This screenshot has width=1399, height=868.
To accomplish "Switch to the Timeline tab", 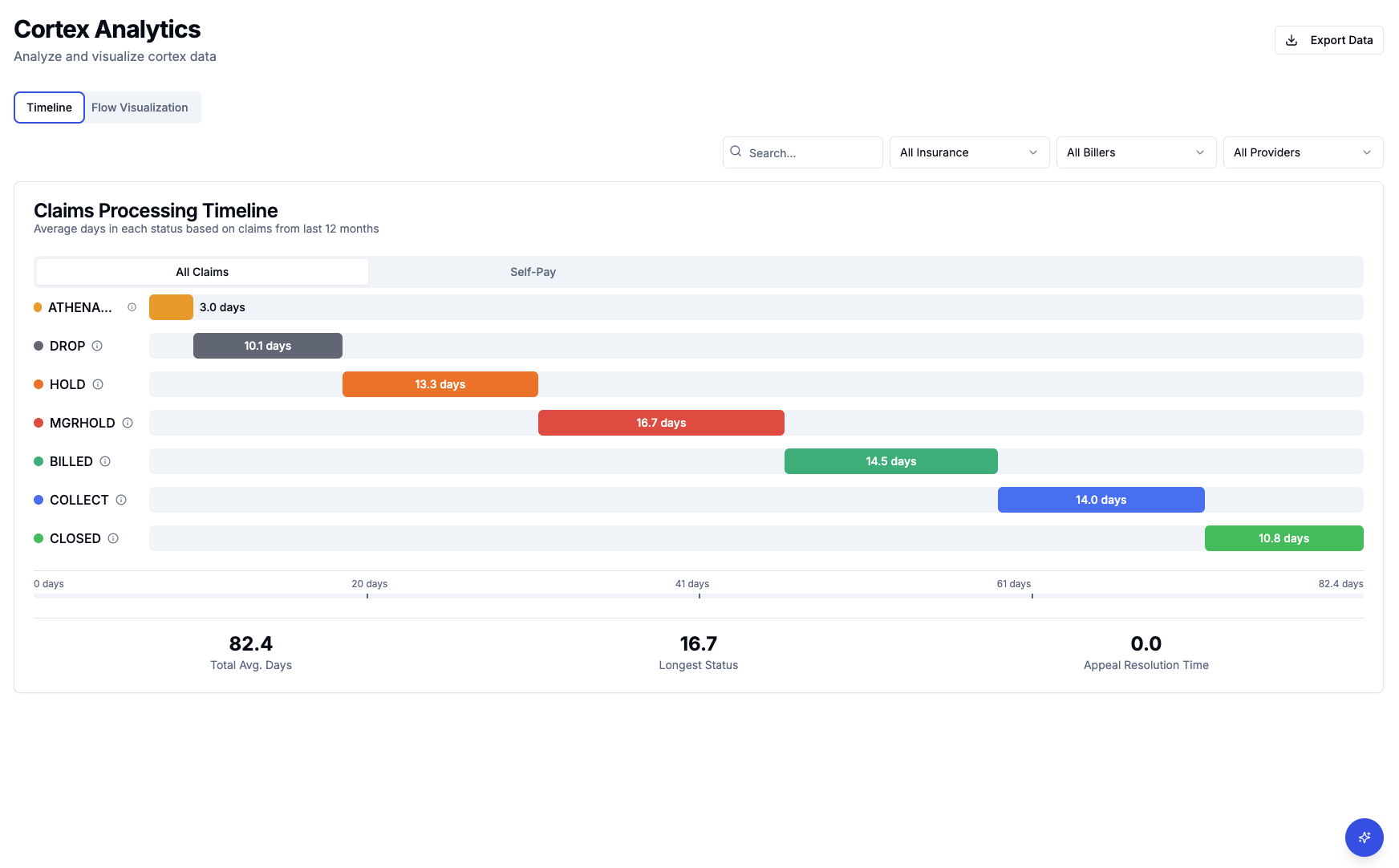I will click(x=49, y=107).
